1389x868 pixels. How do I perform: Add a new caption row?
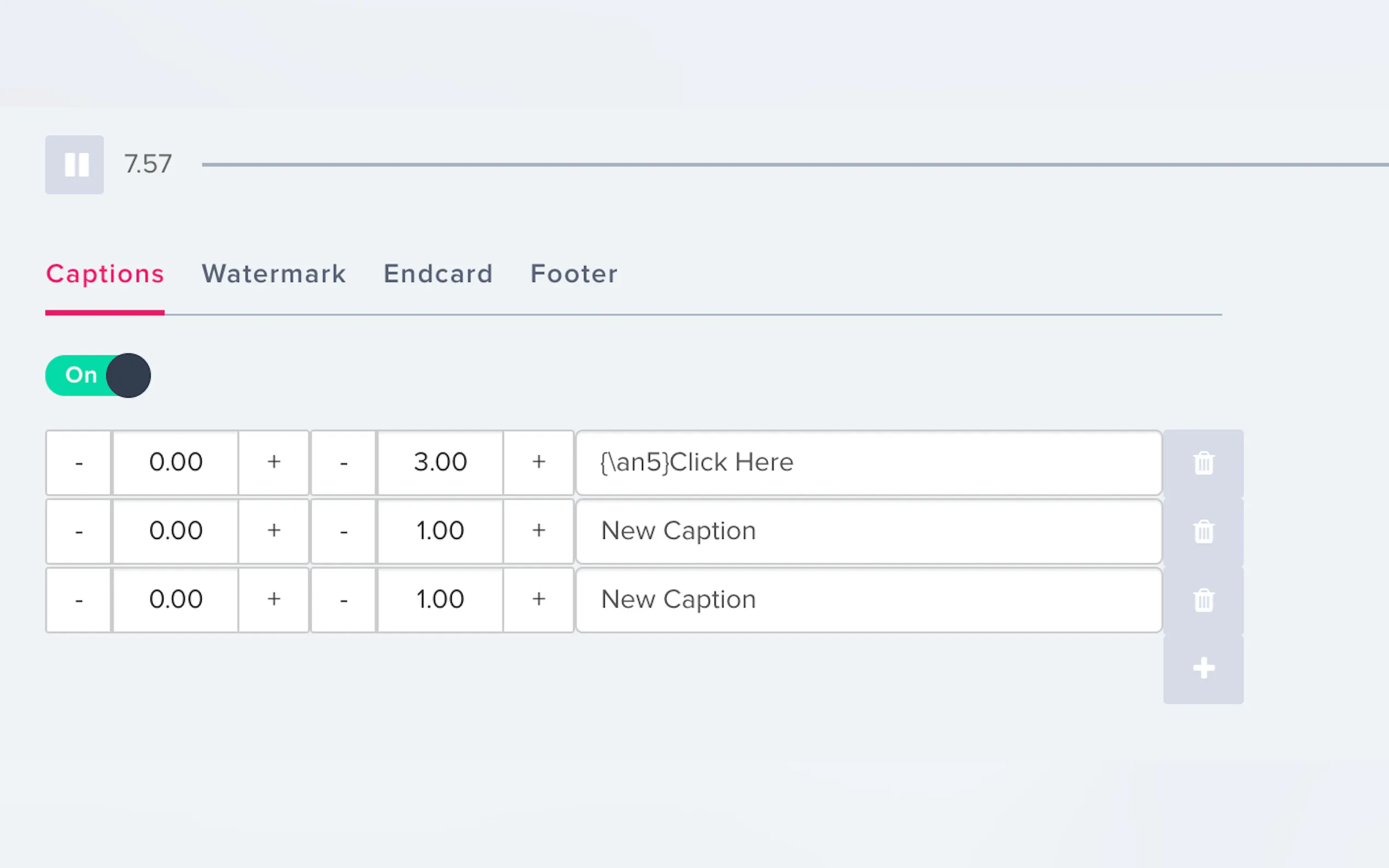(1203, 669)
